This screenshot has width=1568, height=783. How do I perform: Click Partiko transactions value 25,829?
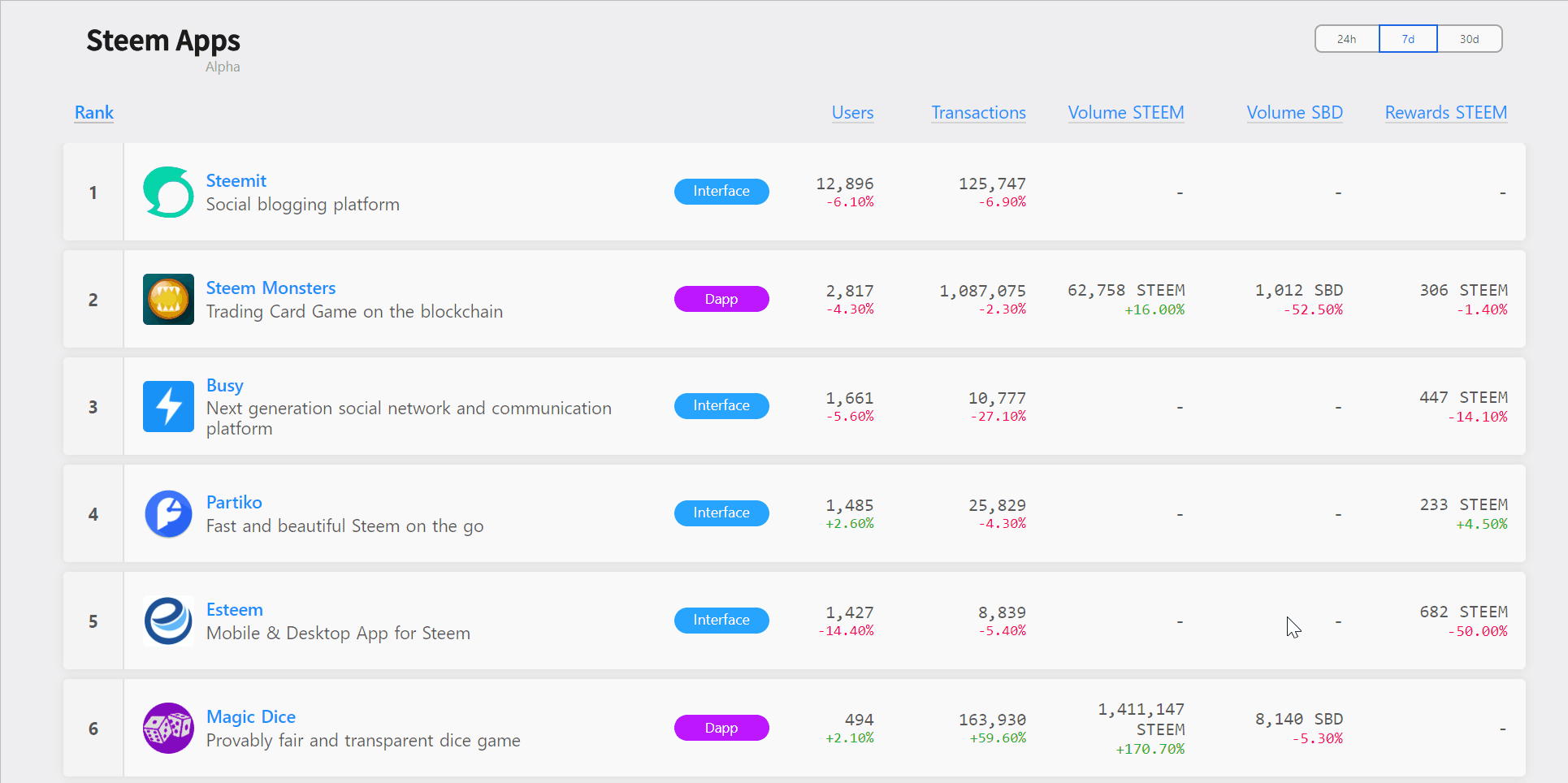tap(997, 506)
